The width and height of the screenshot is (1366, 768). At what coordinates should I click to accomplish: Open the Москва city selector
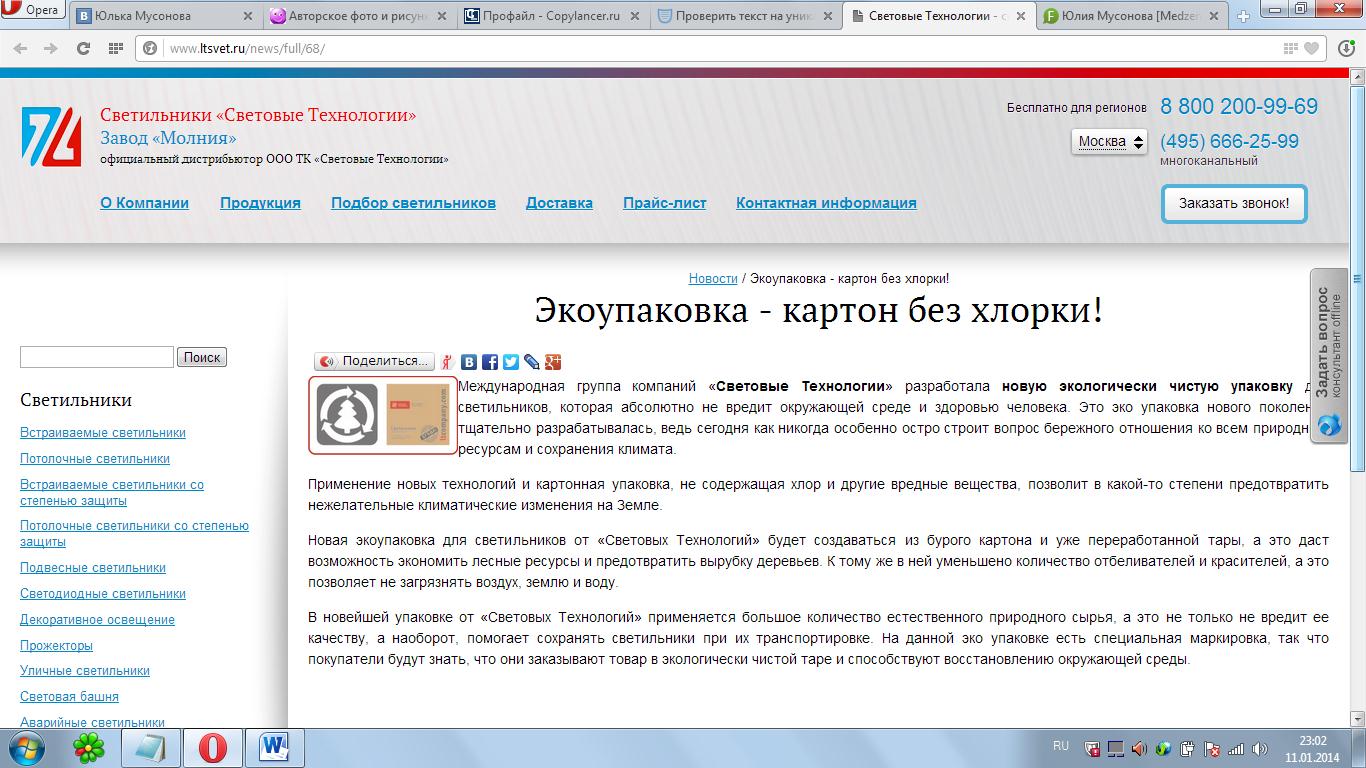click(1108, 142)
